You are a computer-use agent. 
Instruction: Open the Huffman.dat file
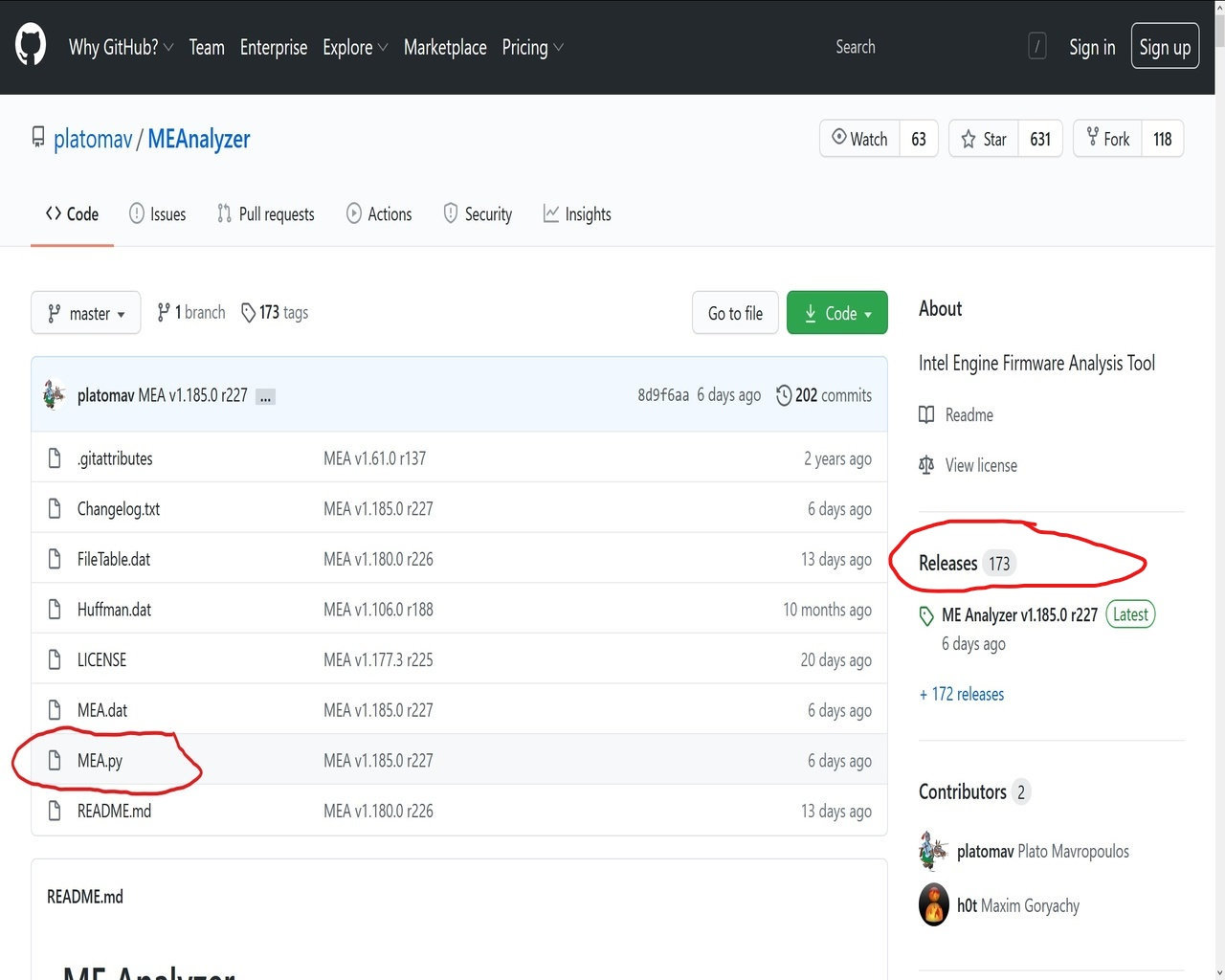[x=114, y=610]
